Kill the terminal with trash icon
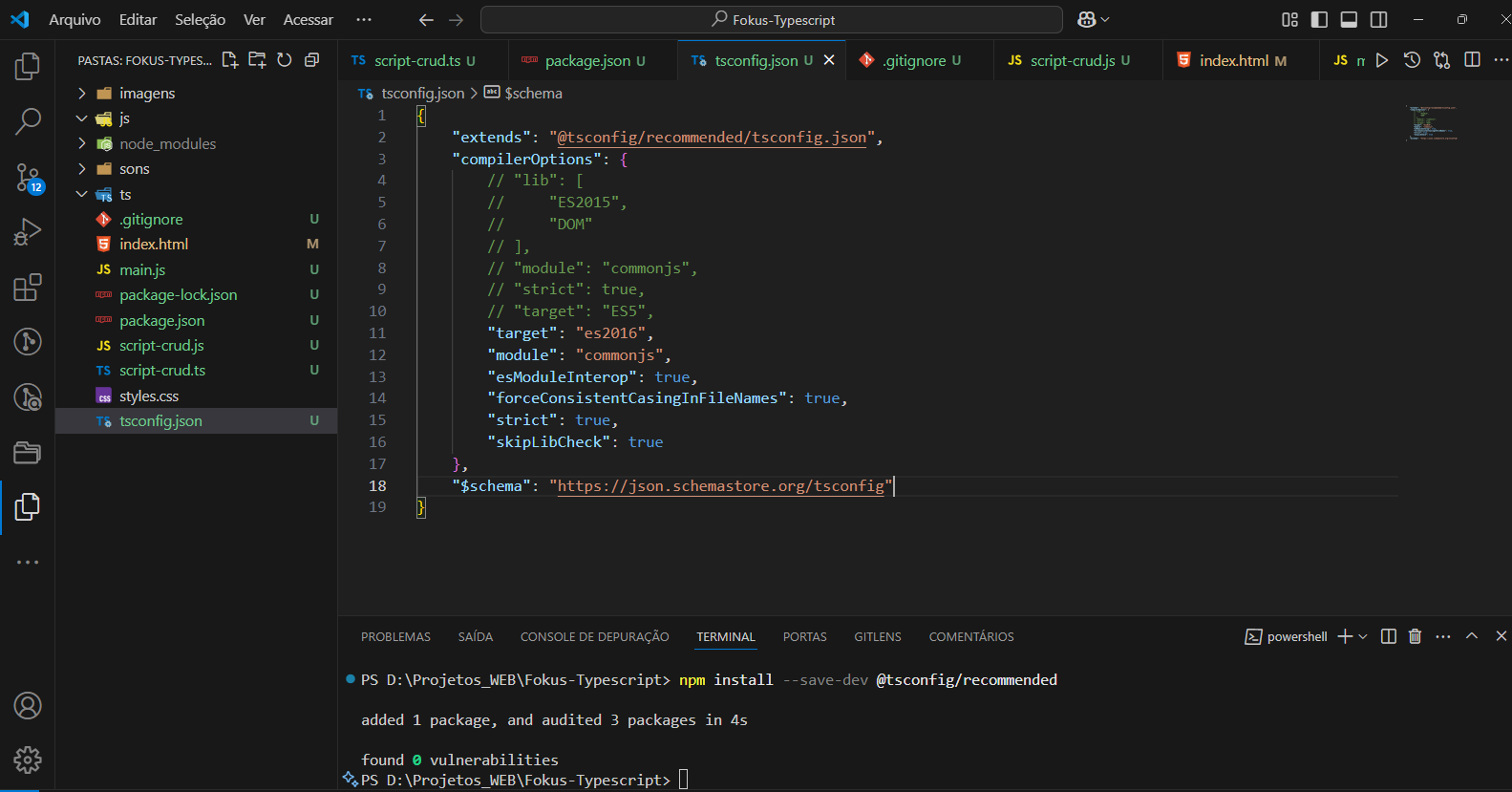Viewport: 1512px width, 792px height. tap(1416, 636)
